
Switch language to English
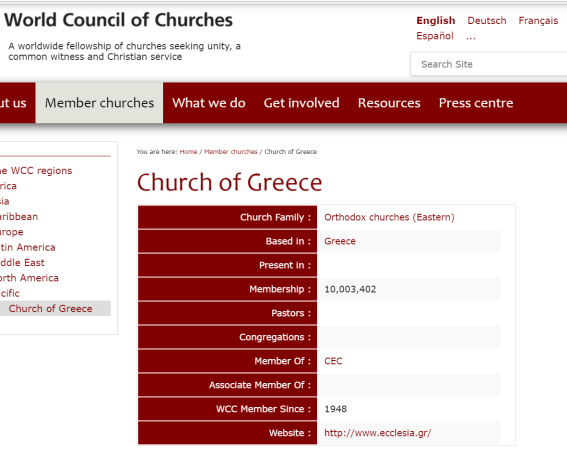[436, 21]
